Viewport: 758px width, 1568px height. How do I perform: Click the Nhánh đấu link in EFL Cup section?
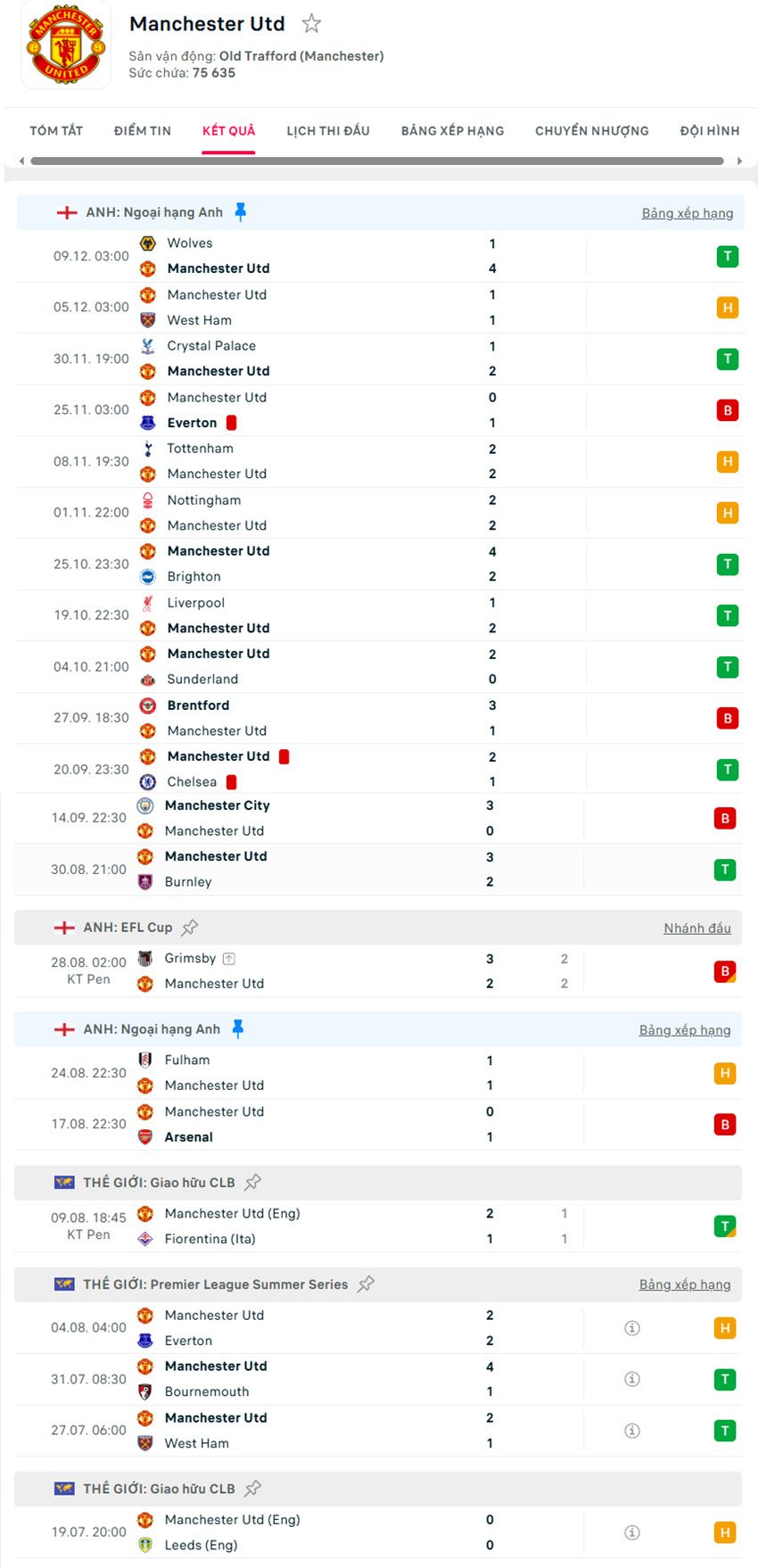[x=698, y=928]
